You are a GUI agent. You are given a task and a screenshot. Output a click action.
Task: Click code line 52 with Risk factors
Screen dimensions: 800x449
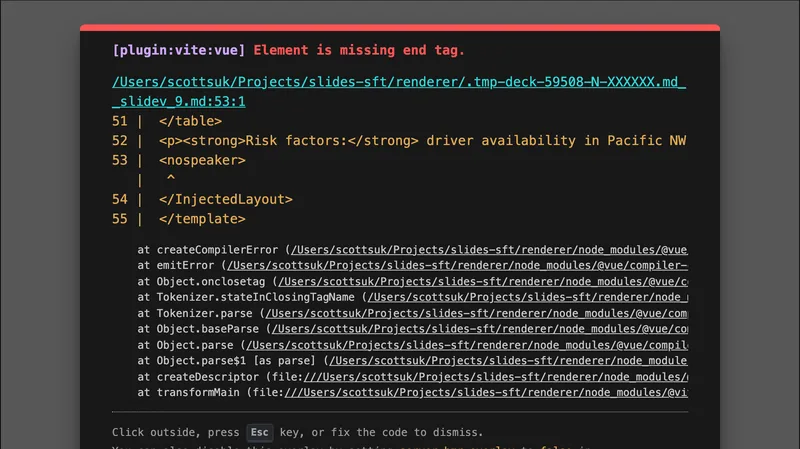point(420,140)
